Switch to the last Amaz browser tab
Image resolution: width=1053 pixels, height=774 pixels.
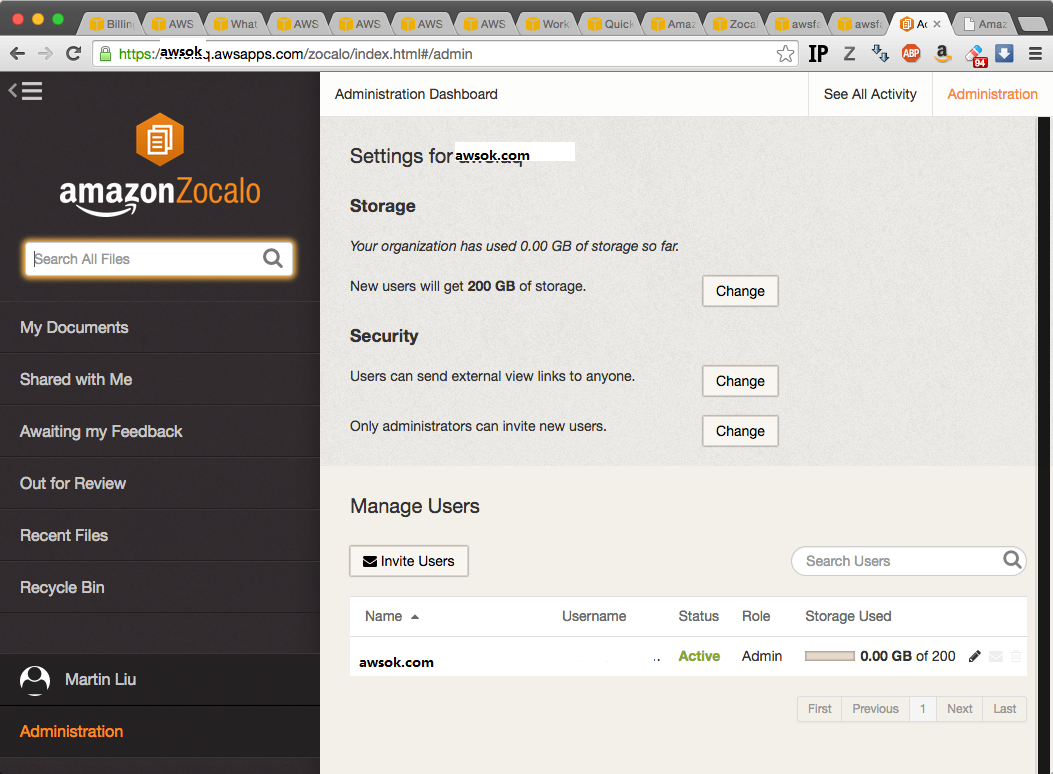(985, 24)
